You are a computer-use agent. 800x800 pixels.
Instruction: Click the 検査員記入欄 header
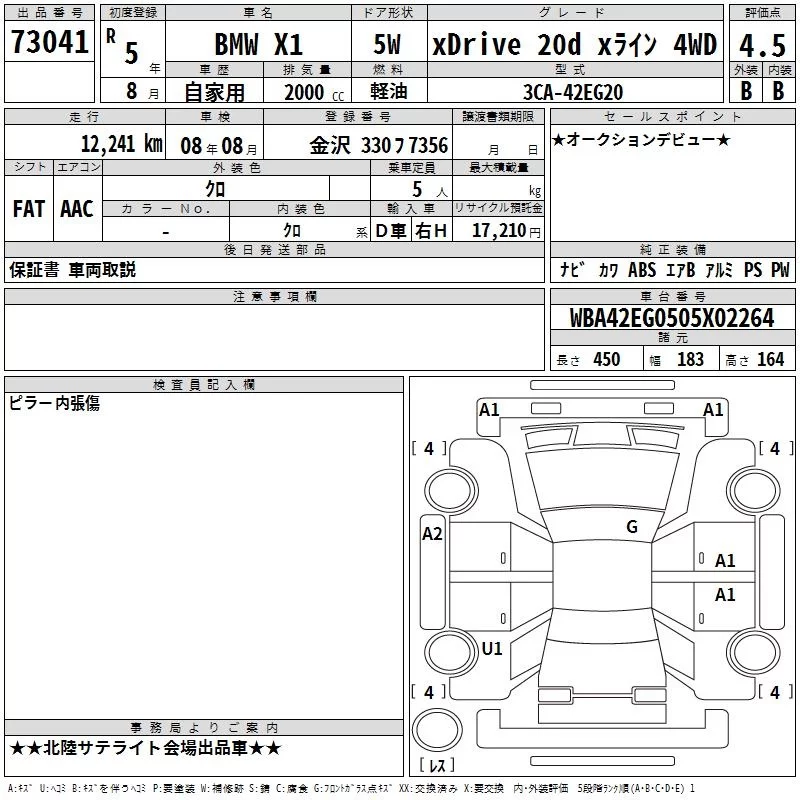pyautogui.click(x=204, y=385)
